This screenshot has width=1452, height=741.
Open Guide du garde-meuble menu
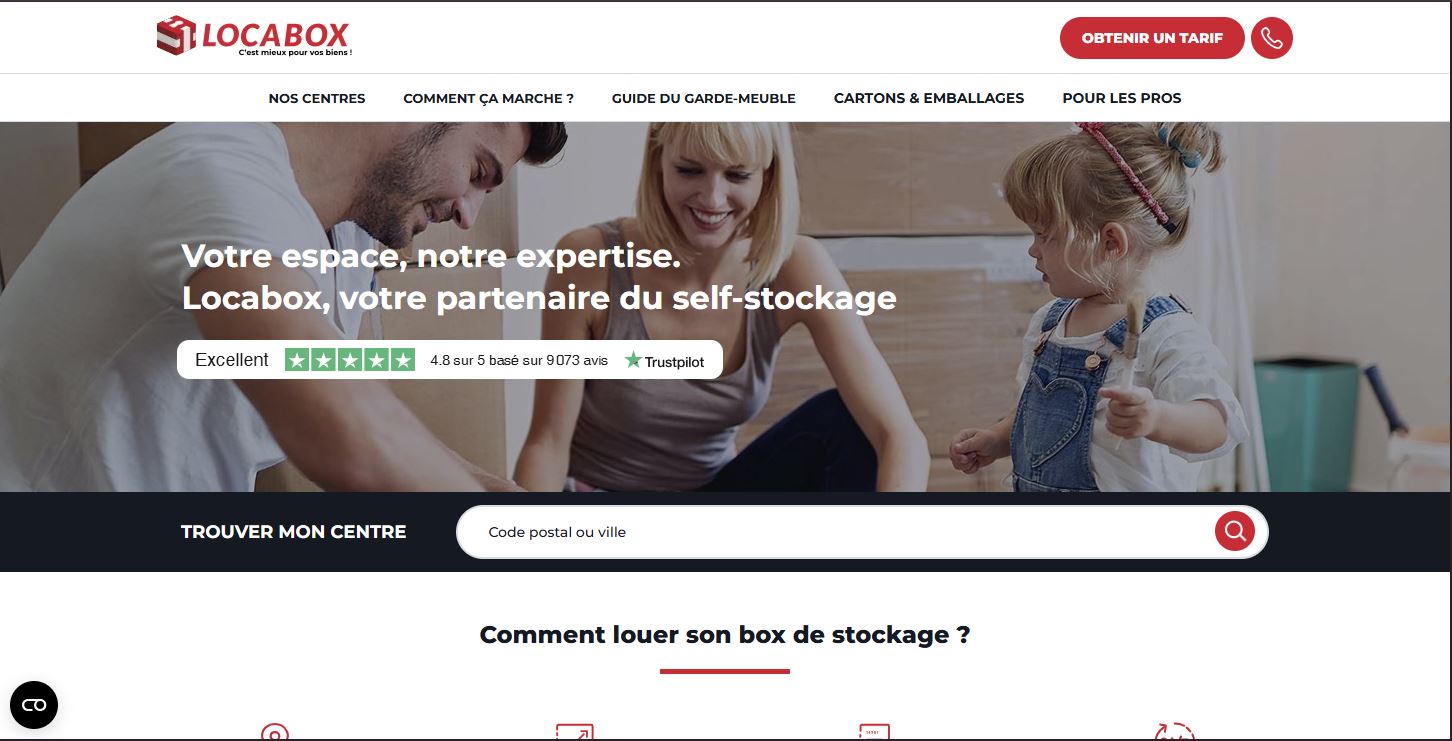point(704,98)
